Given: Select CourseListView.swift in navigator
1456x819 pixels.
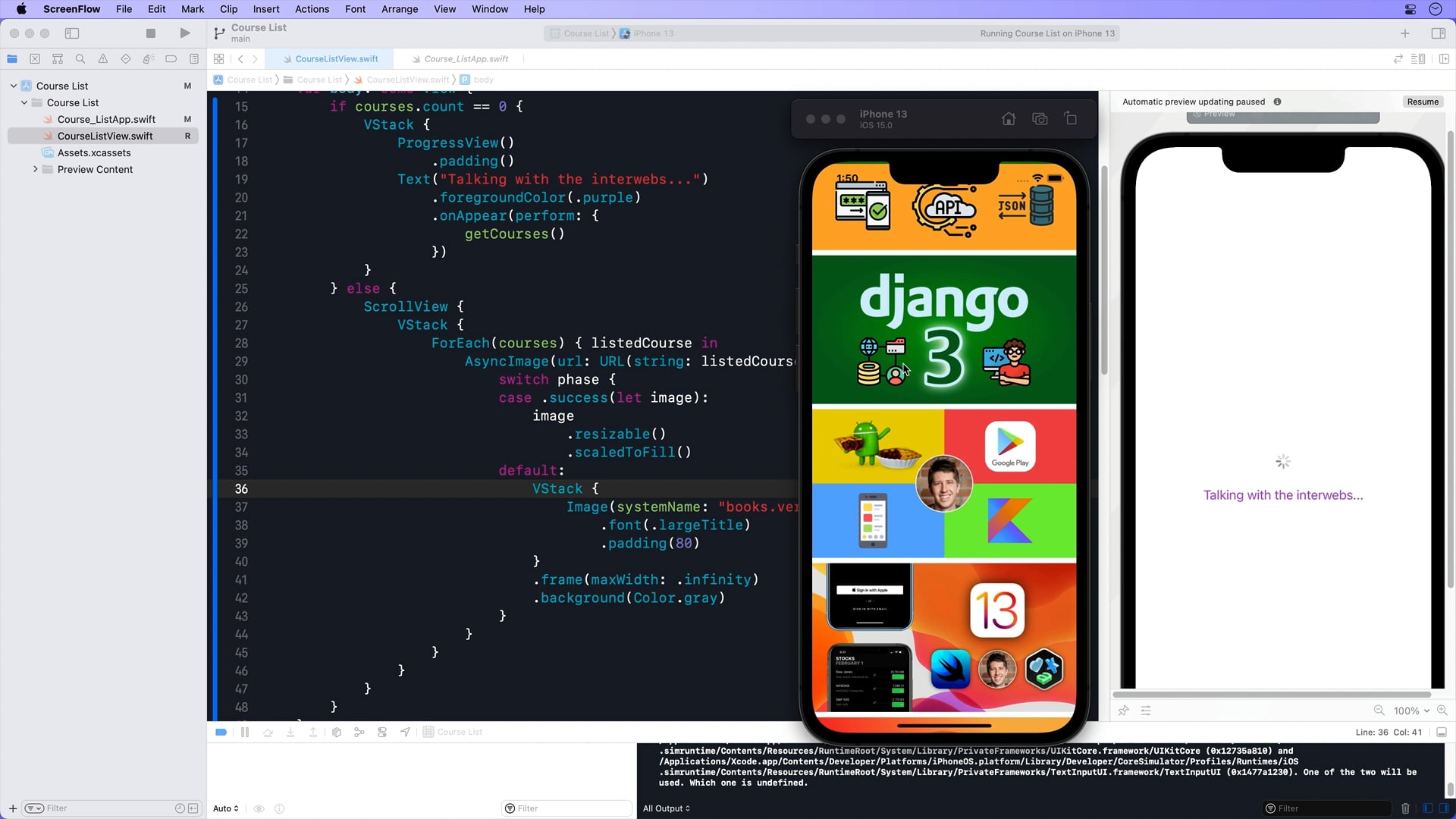Looking at the screenshot, I should (x=105, y=136).
